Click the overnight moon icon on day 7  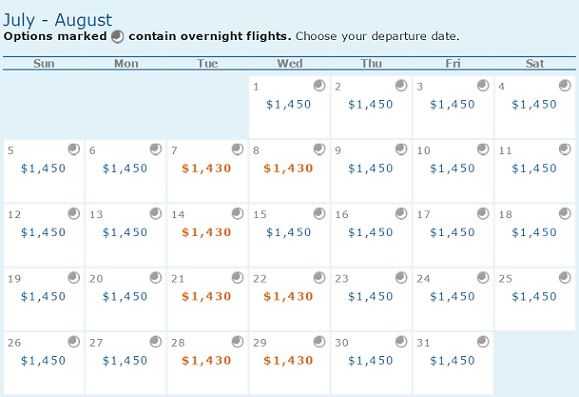tap(237, 149)
